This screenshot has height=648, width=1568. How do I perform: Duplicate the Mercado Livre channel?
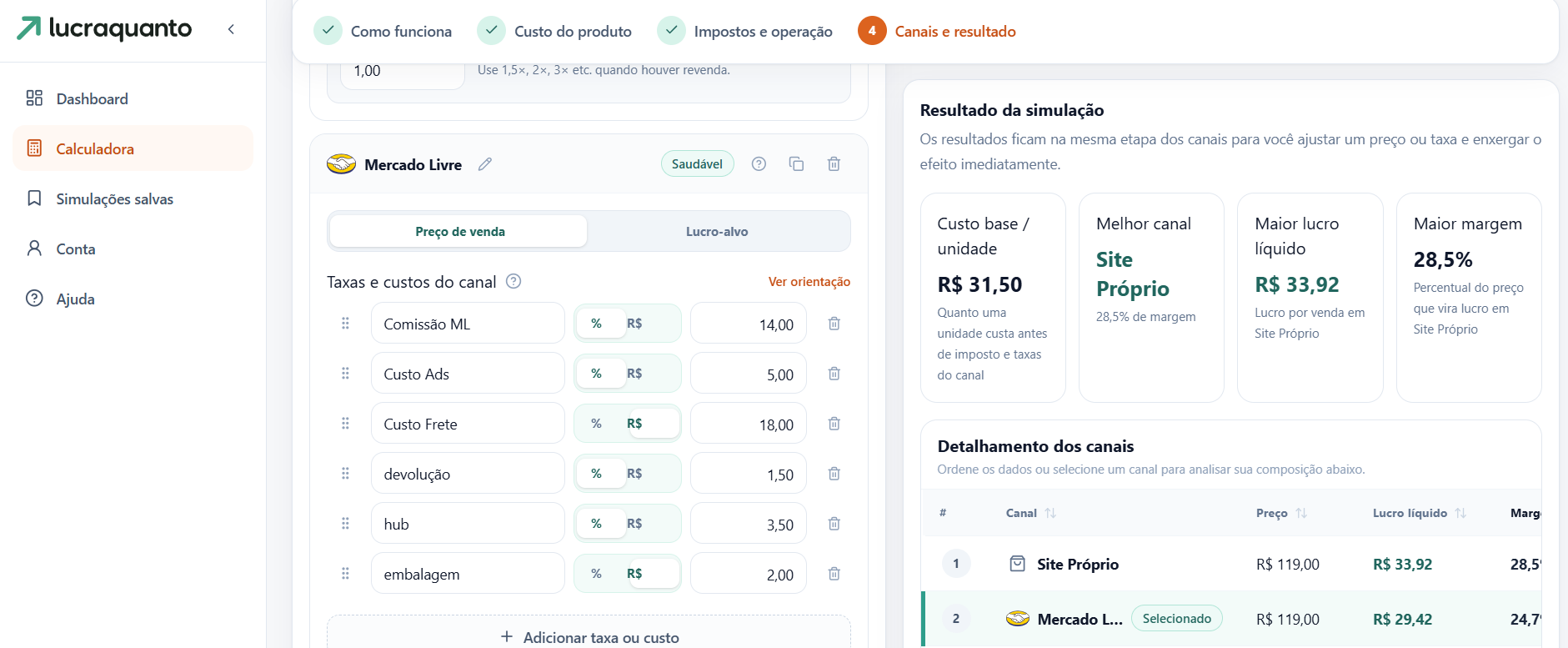pyautogui.click(x=796, y=163)
